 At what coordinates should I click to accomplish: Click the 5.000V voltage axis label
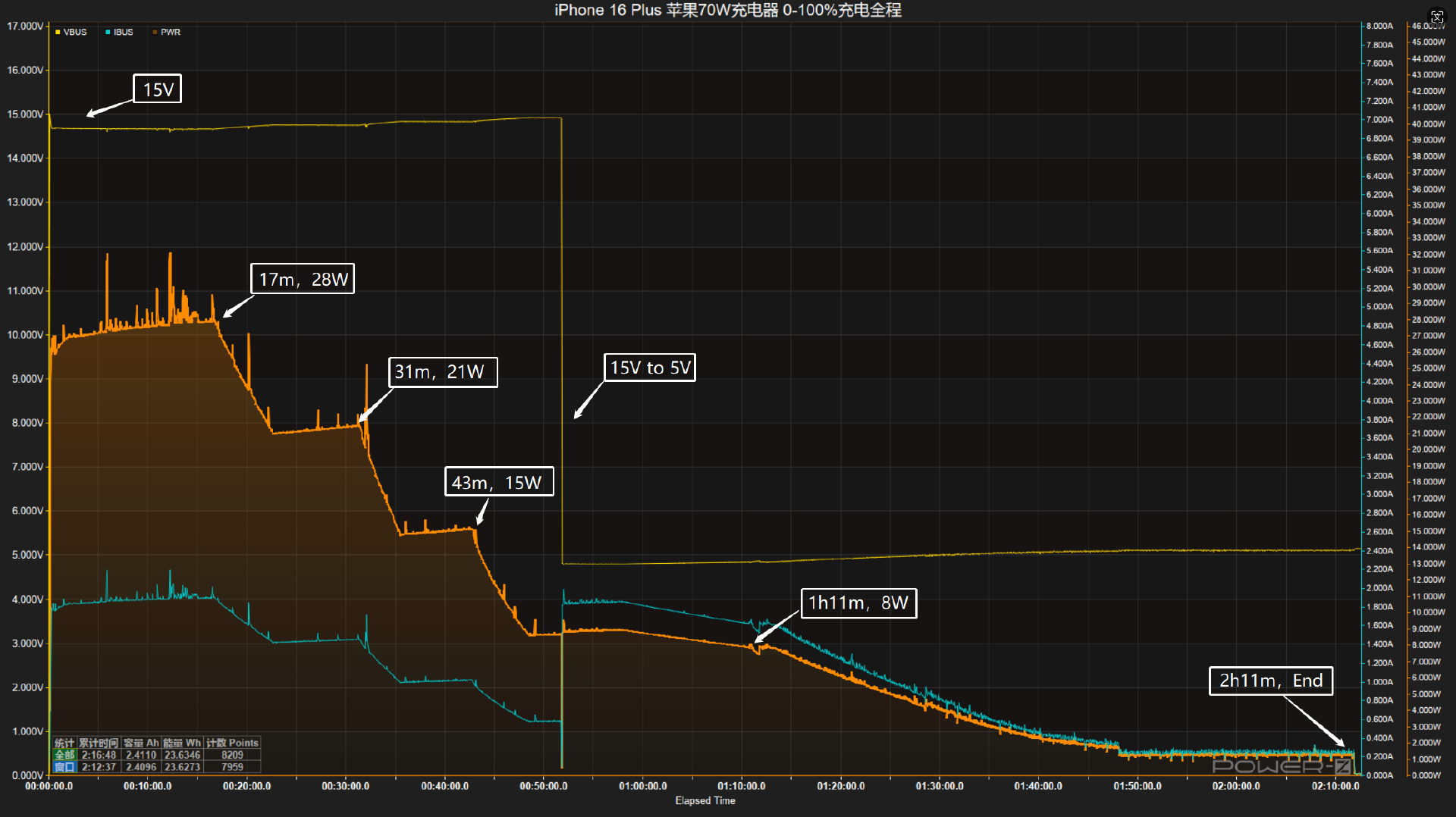point(27,555)
